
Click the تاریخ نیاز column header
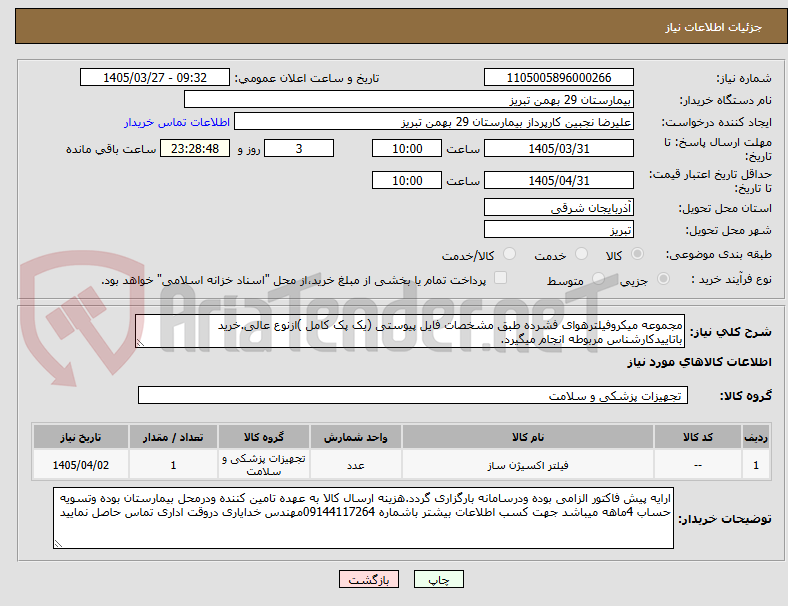coord(81,437)
